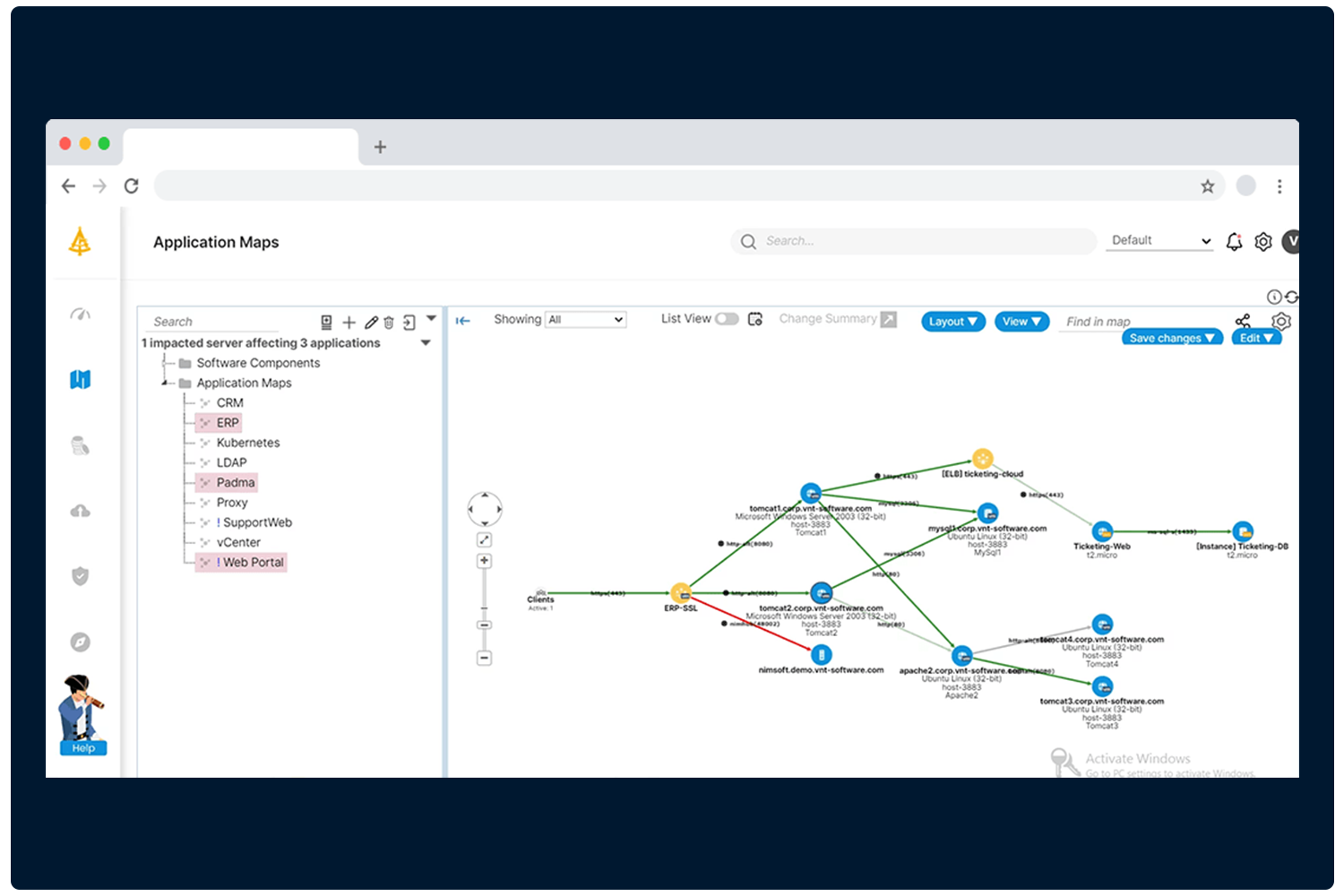Open the Default profile dropdown
The width and height of the screenshot is (1344, 896).
coord(1160,241)
